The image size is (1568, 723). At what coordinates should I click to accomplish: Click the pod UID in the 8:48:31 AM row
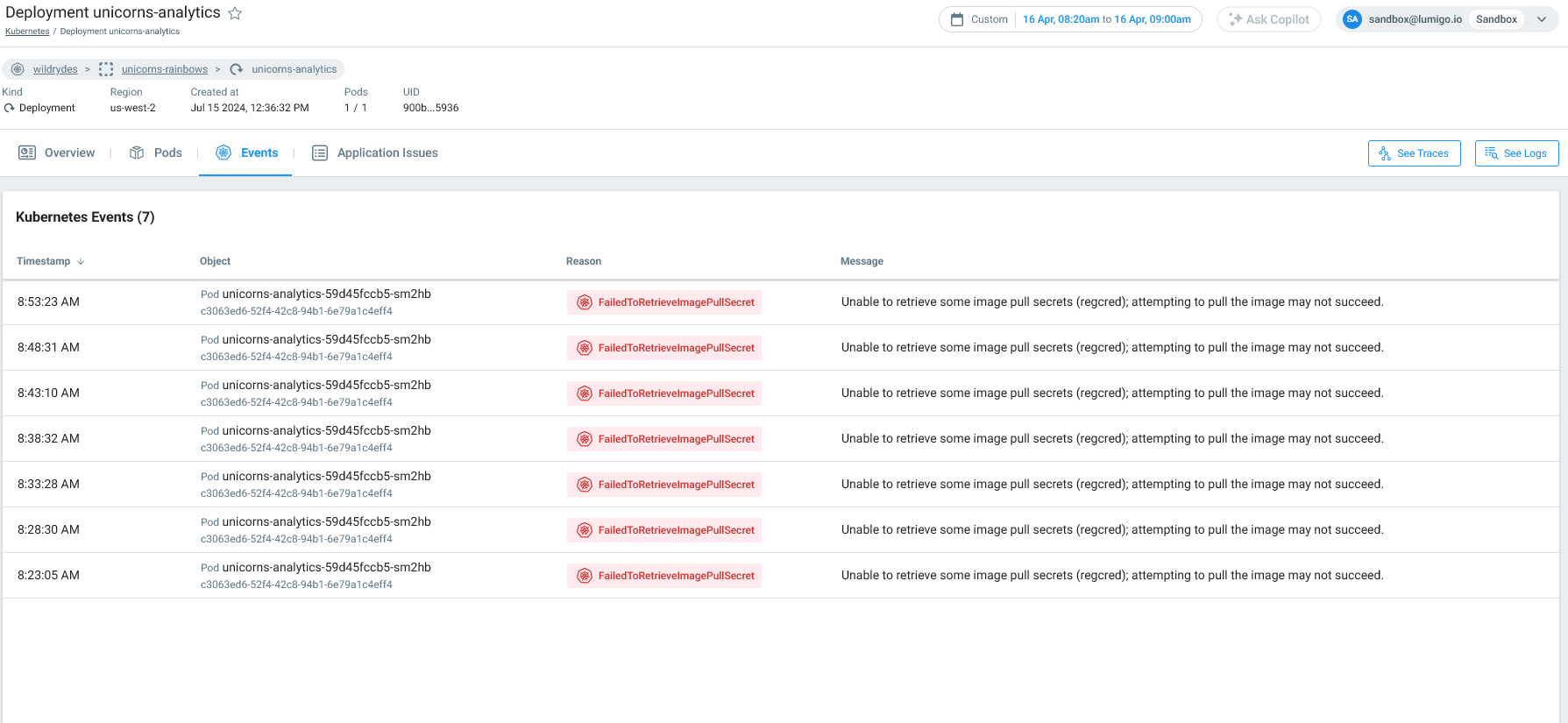(x=296, y=357)
